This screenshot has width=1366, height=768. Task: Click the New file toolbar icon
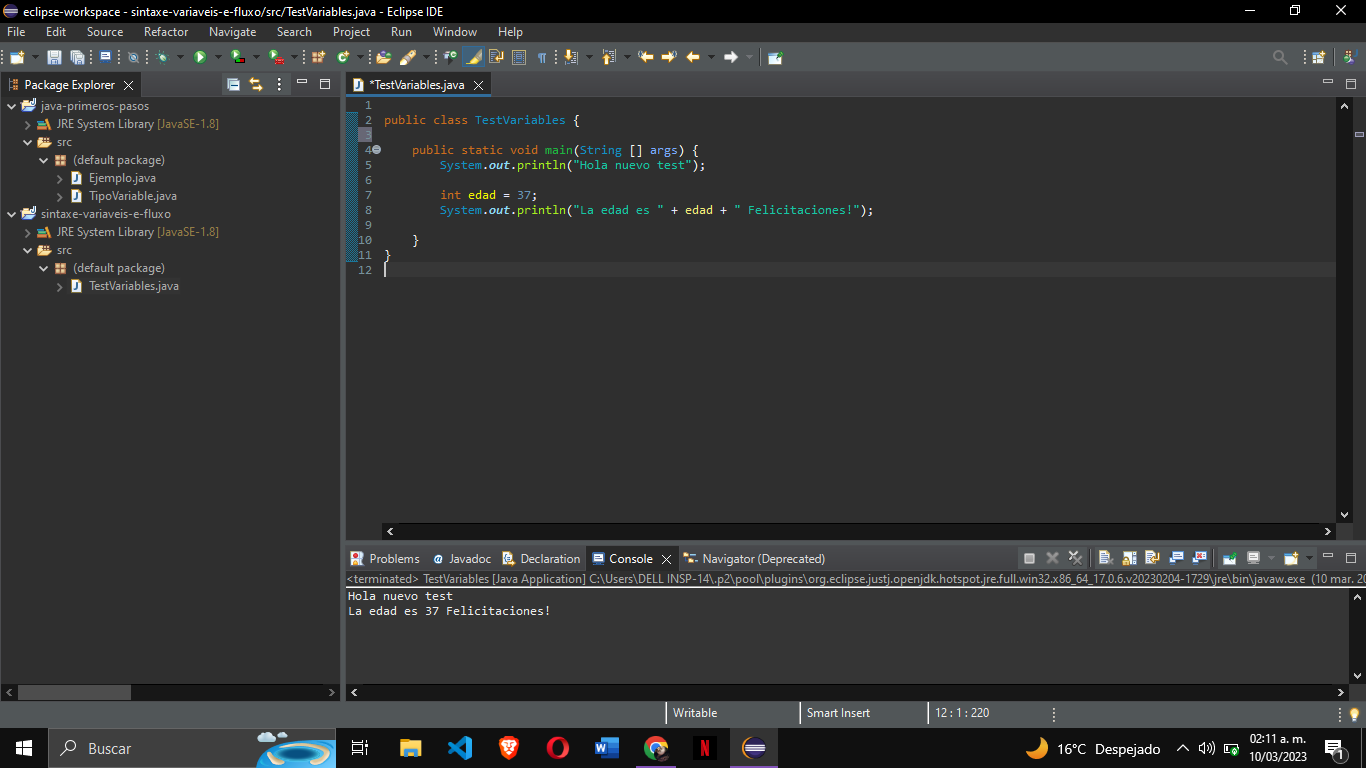click(x=16, y=57)
